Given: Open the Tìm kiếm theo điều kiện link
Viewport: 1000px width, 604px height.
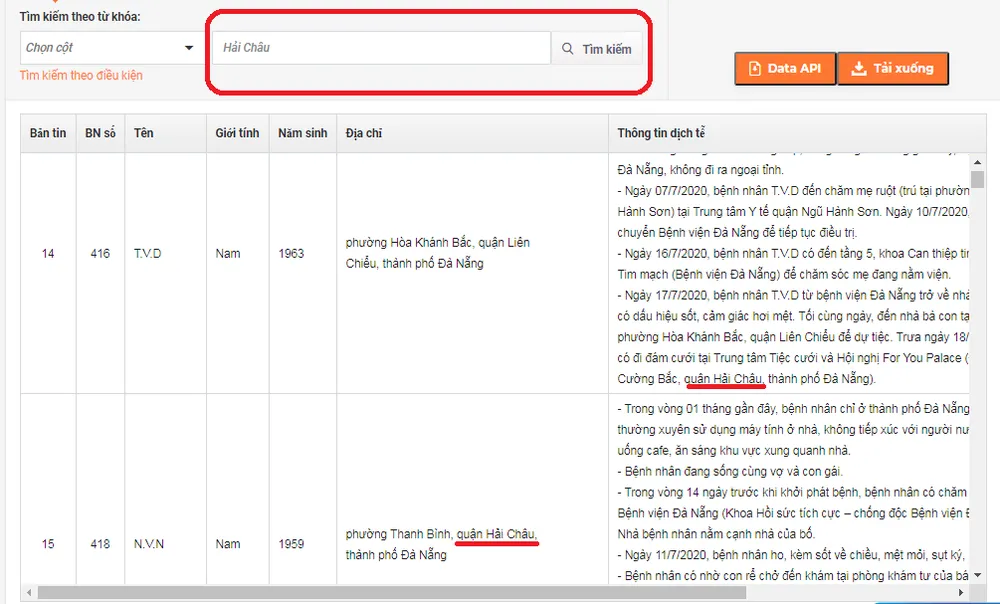Looking at the screenshot, I should (x=81, y=76).
